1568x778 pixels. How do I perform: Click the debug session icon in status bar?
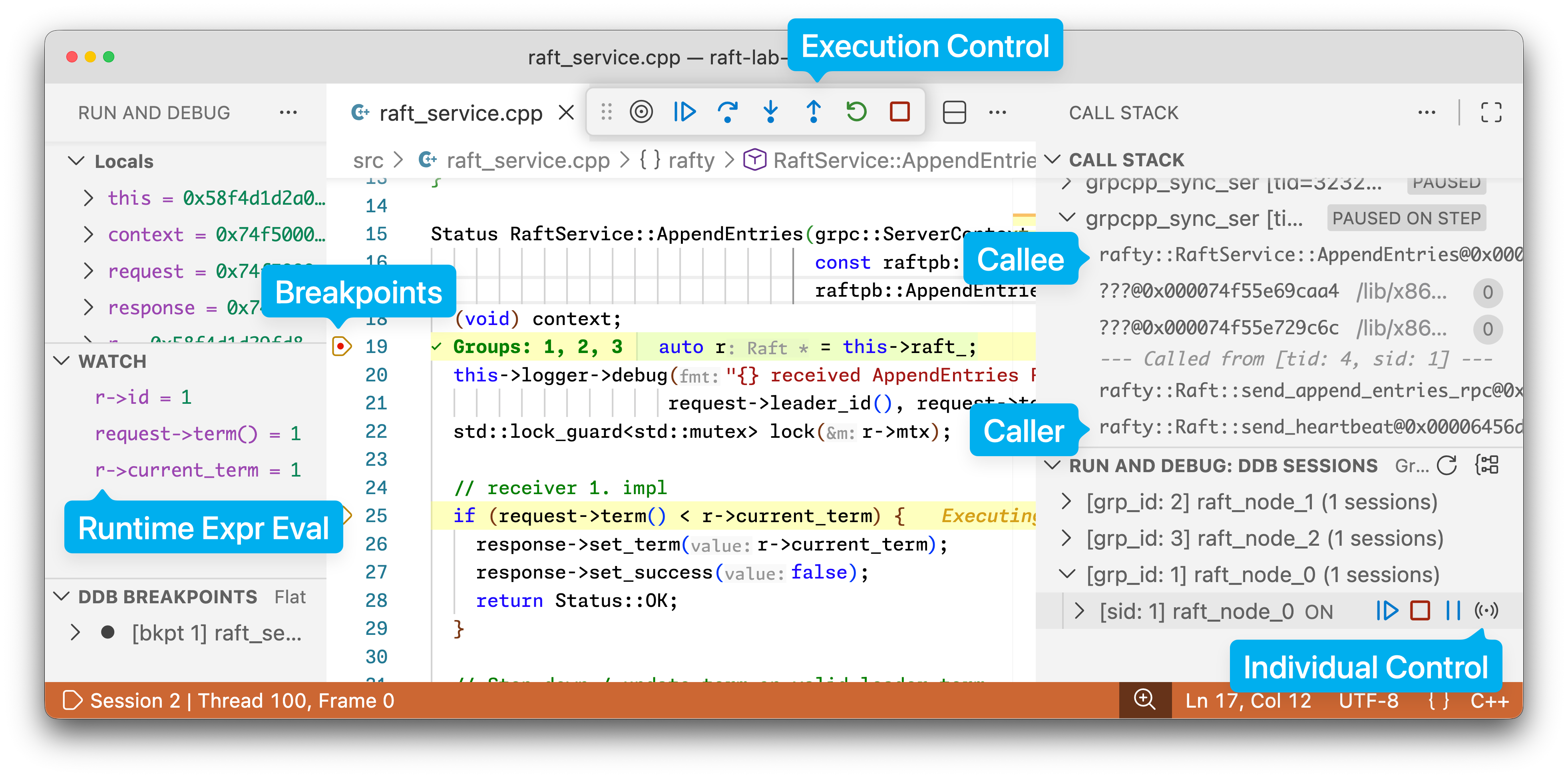[72, 700]
